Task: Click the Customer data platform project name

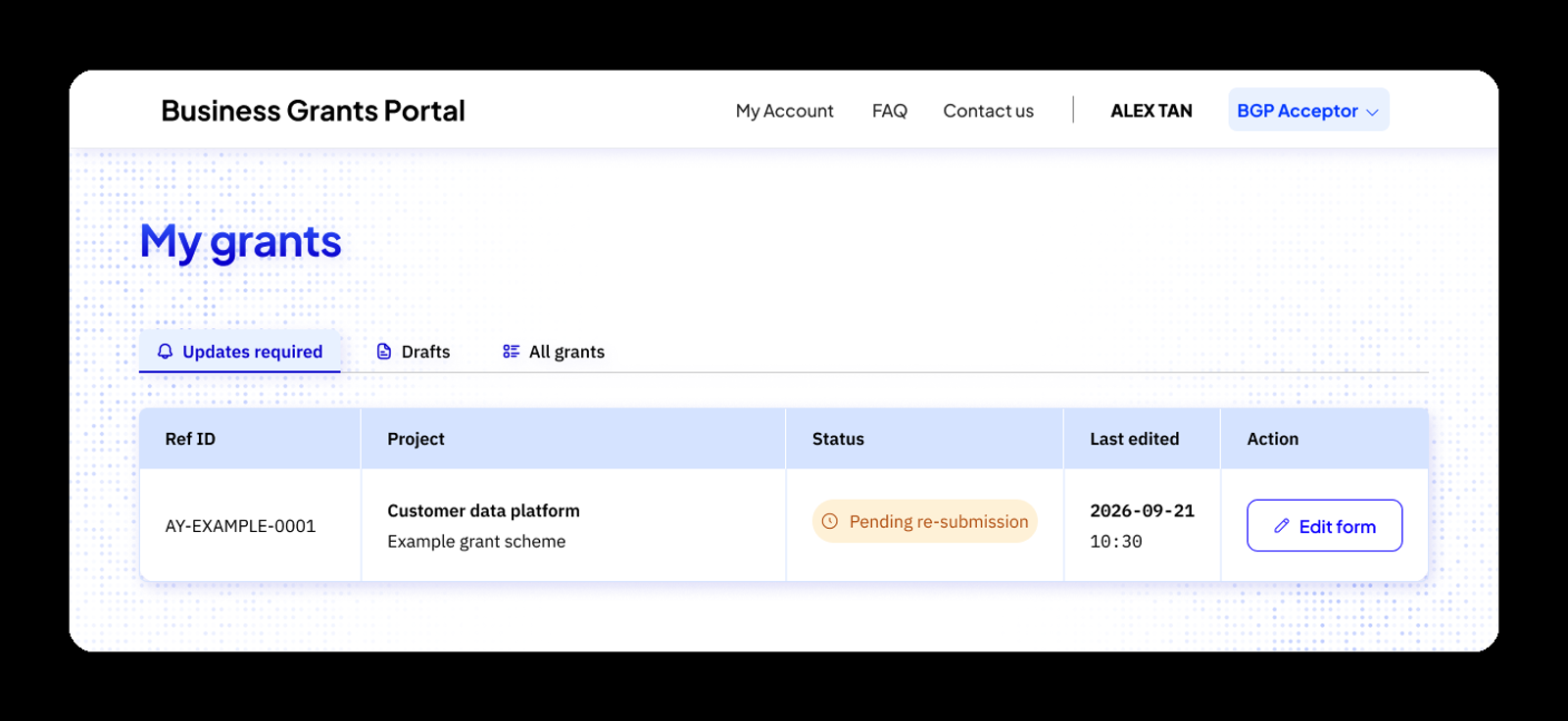Action: pyautogui.click(x=483, y=510)
